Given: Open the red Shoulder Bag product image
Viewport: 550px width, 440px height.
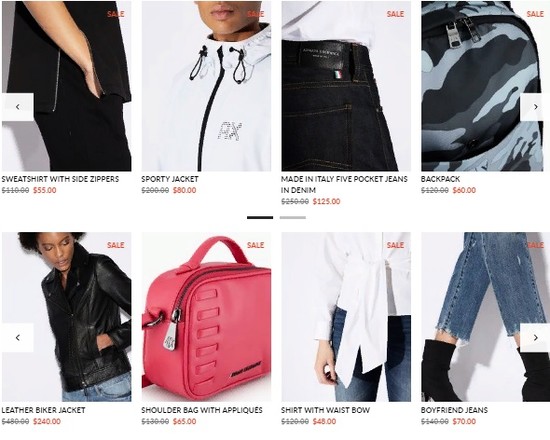Looking at the screenshot, I should tap(206, 317).
